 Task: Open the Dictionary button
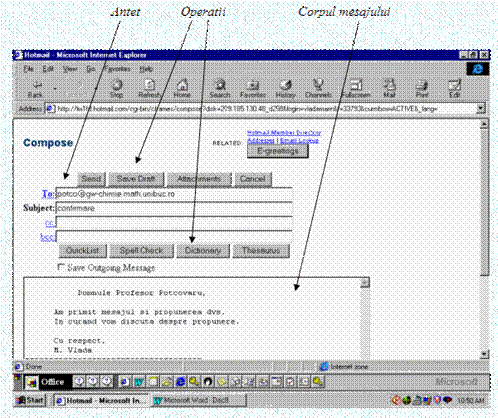203,251
